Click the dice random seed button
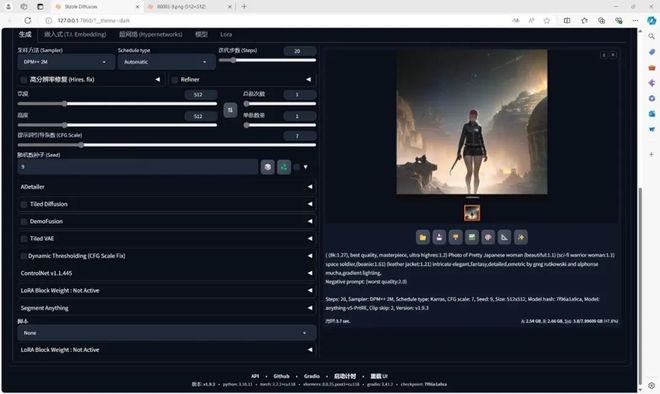 tap(268, 167)
